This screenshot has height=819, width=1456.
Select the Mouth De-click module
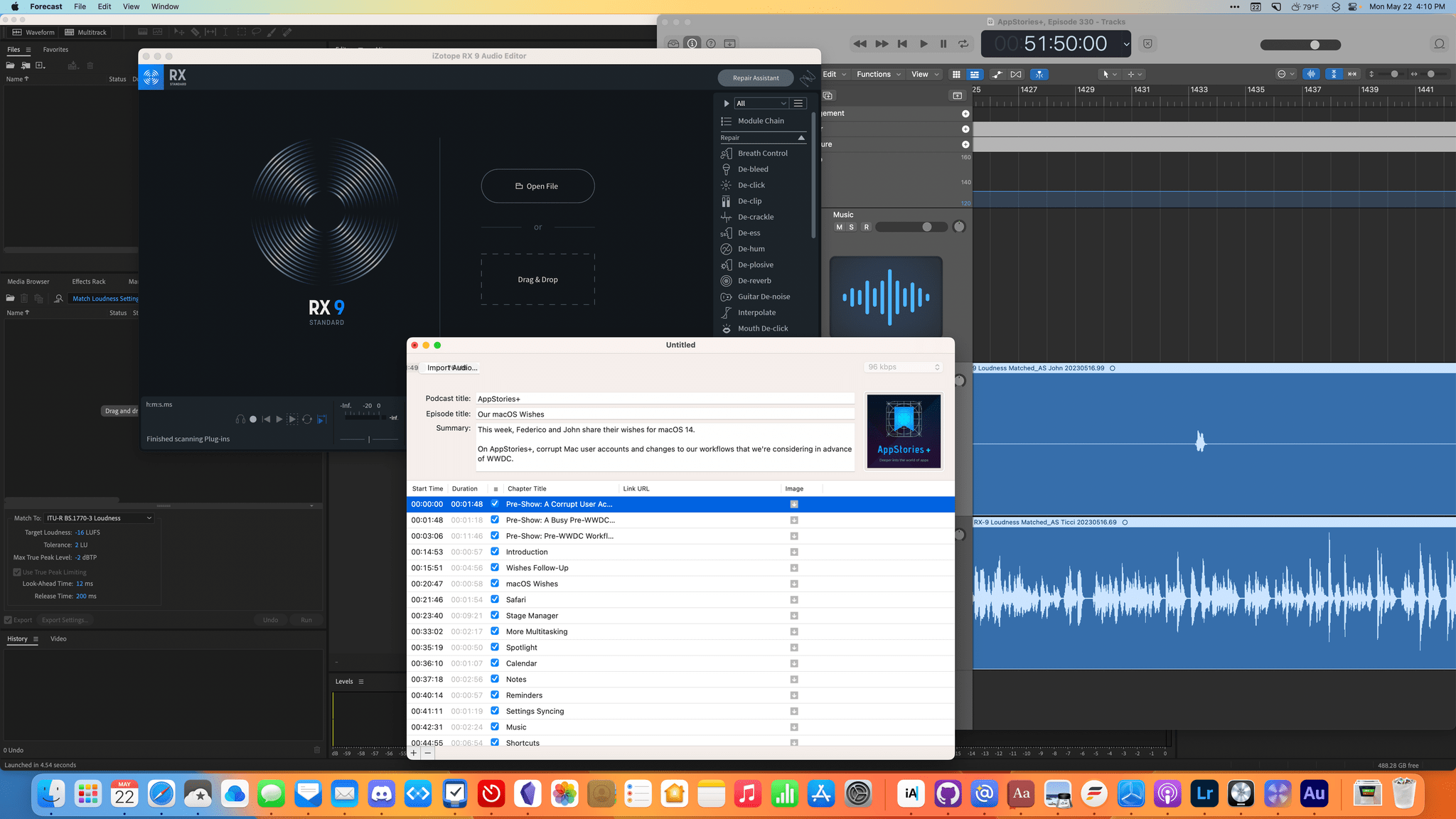pyautogui.click(x=763, y=328)
